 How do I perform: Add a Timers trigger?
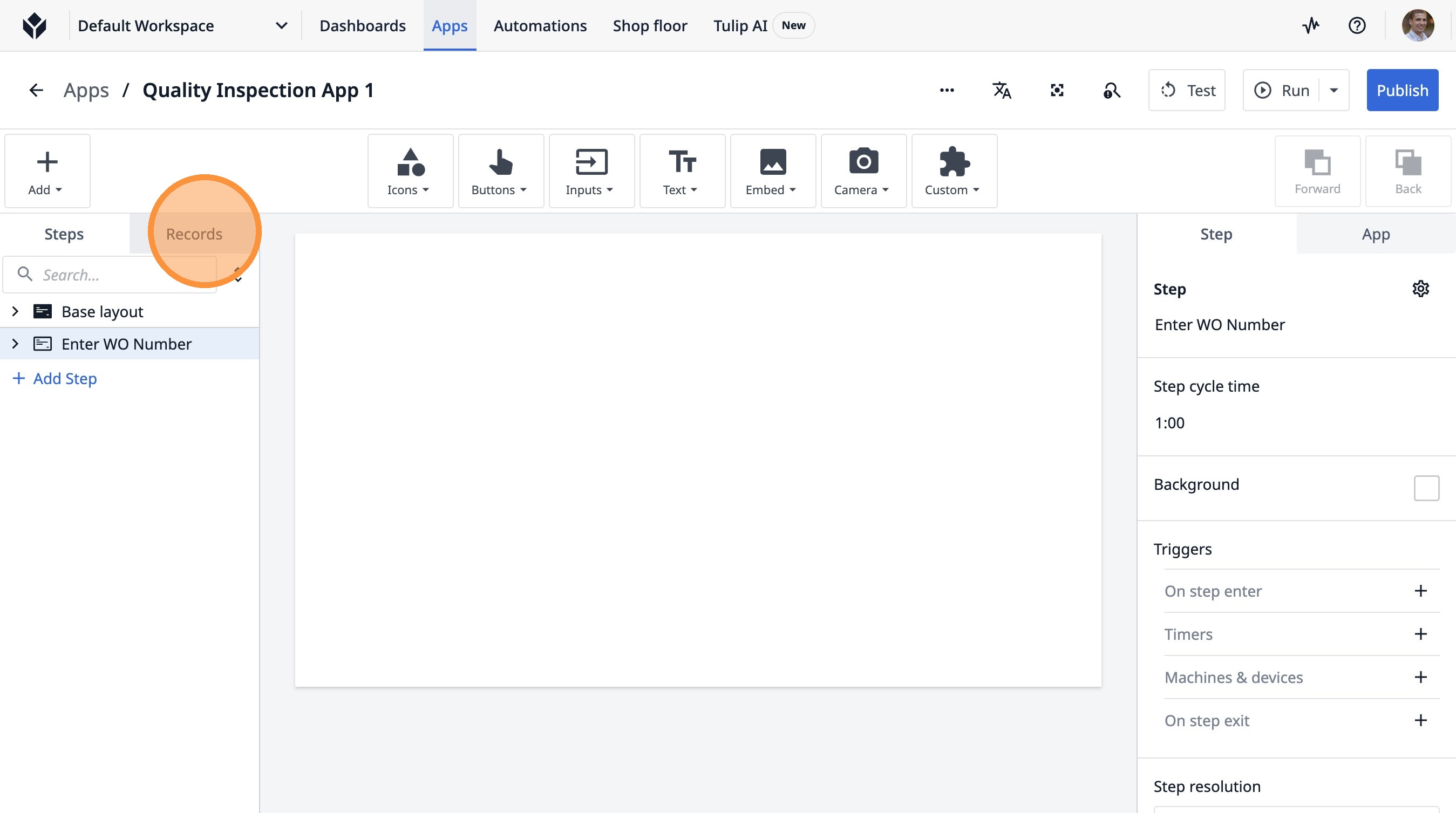(x=1420, y=634)
